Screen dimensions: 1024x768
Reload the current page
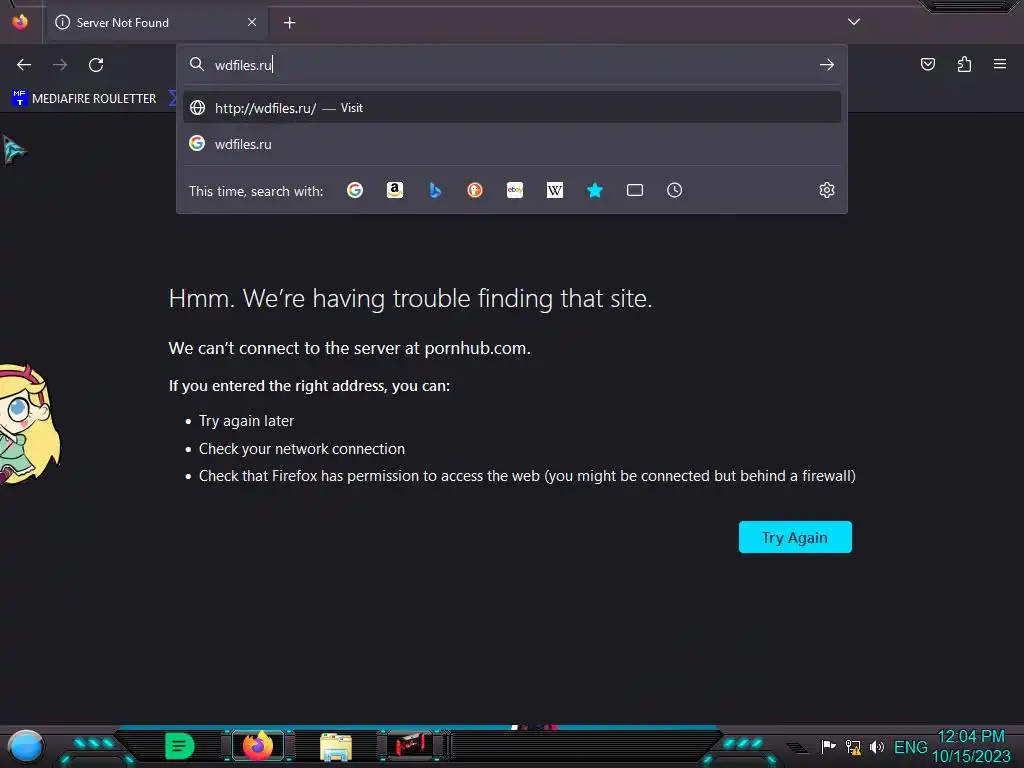pyautogui.click(x=96, y=65)
